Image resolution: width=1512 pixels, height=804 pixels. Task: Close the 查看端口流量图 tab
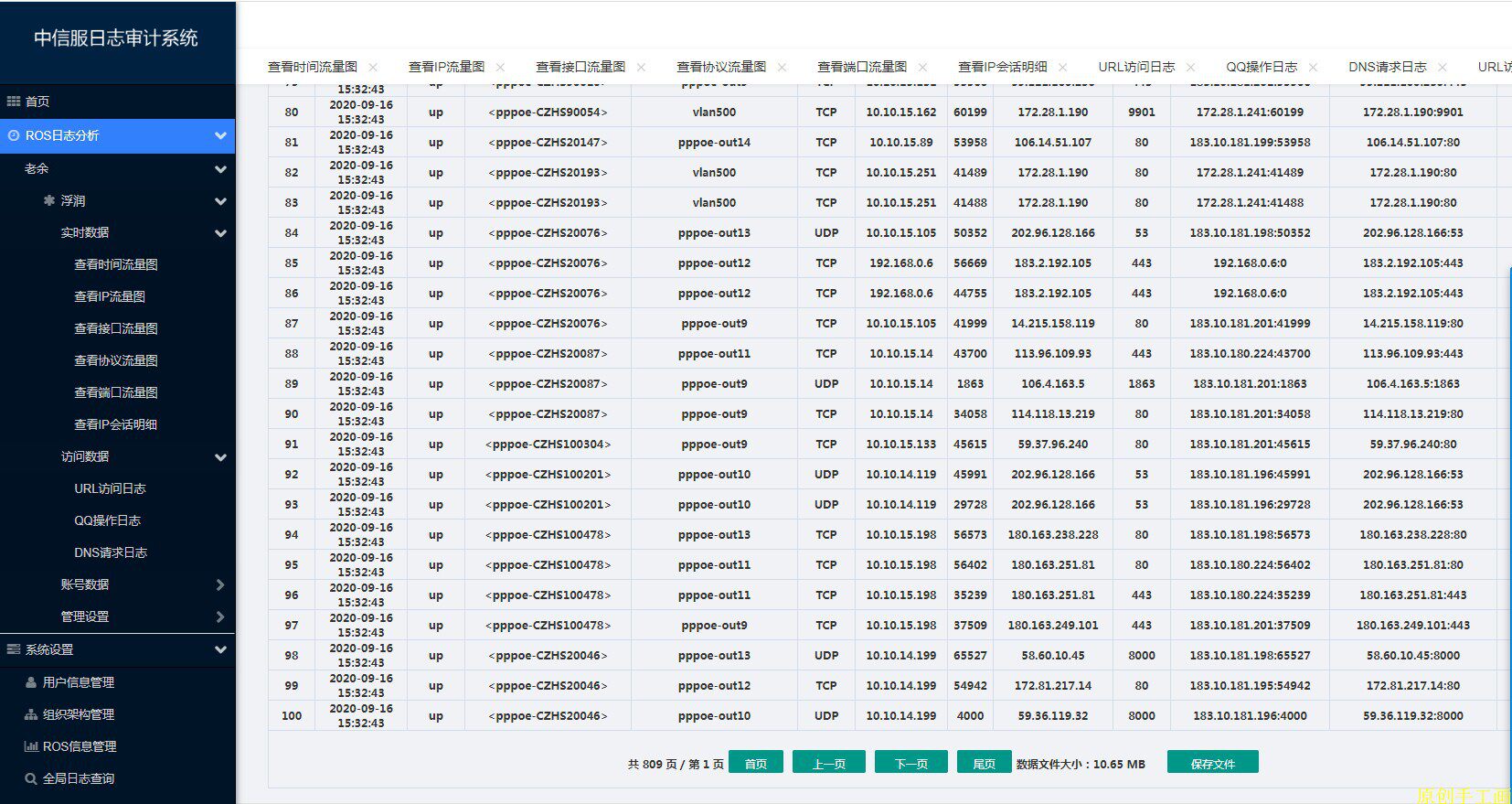coord(922,67)
